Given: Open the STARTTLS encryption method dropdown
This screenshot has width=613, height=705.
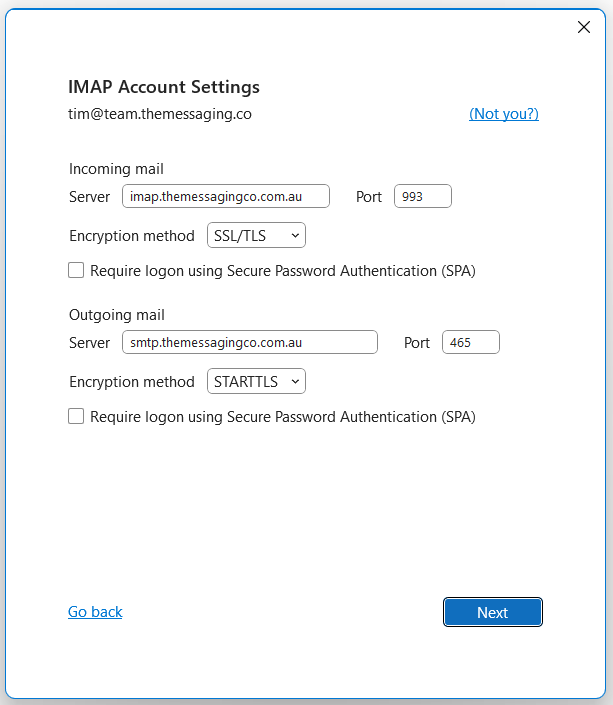Looking at the screenshot, I should [x=256, y=381].
